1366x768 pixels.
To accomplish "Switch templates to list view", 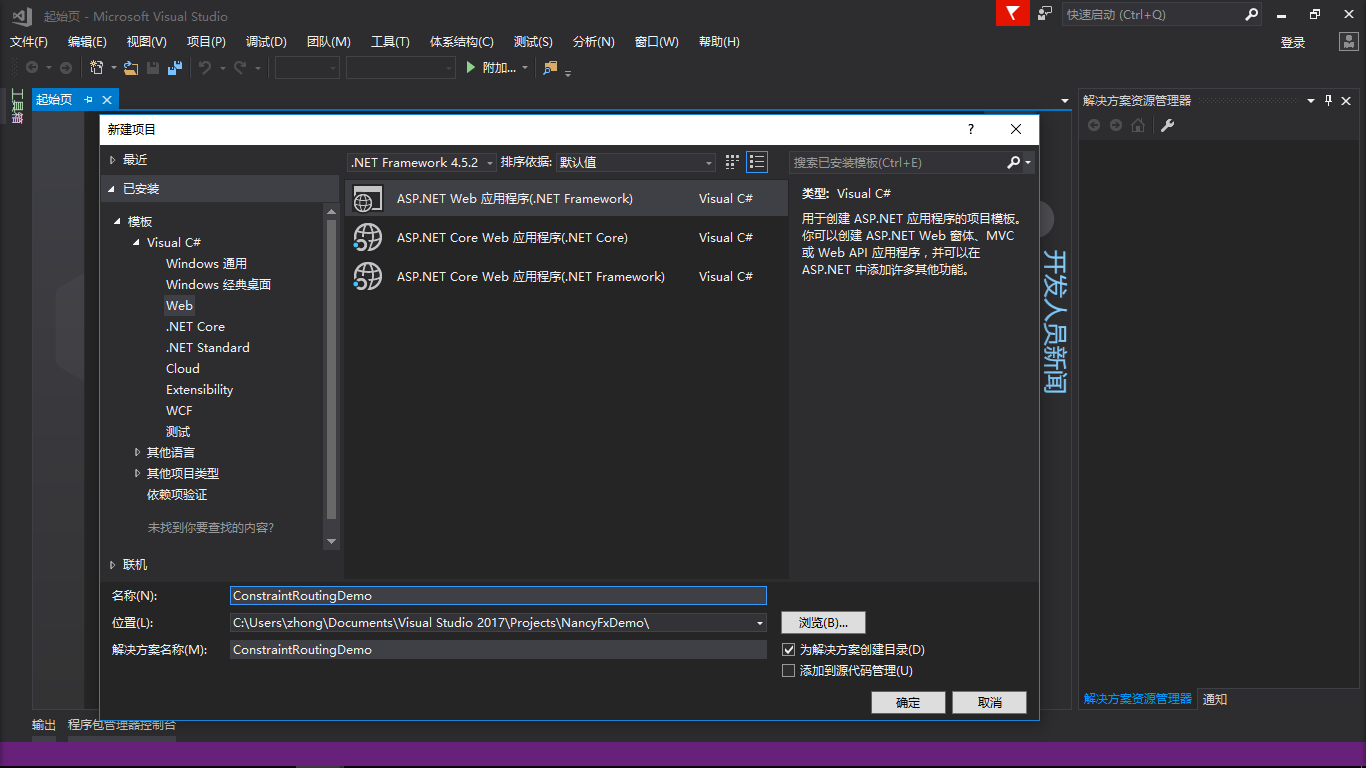I will [x=757, y=162].
